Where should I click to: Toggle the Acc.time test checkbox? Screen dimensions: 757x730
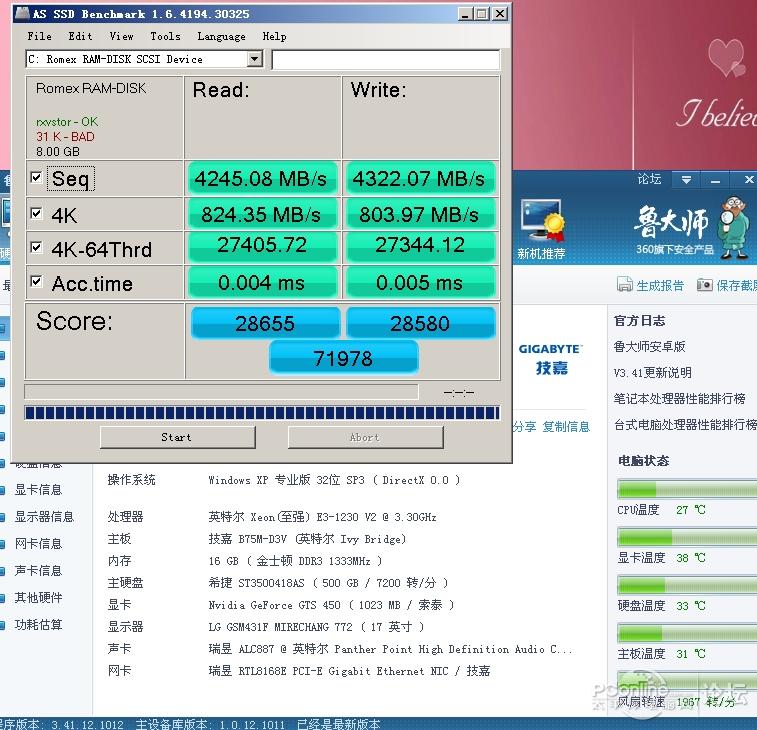pyautogui.click(x=36, y=281)
